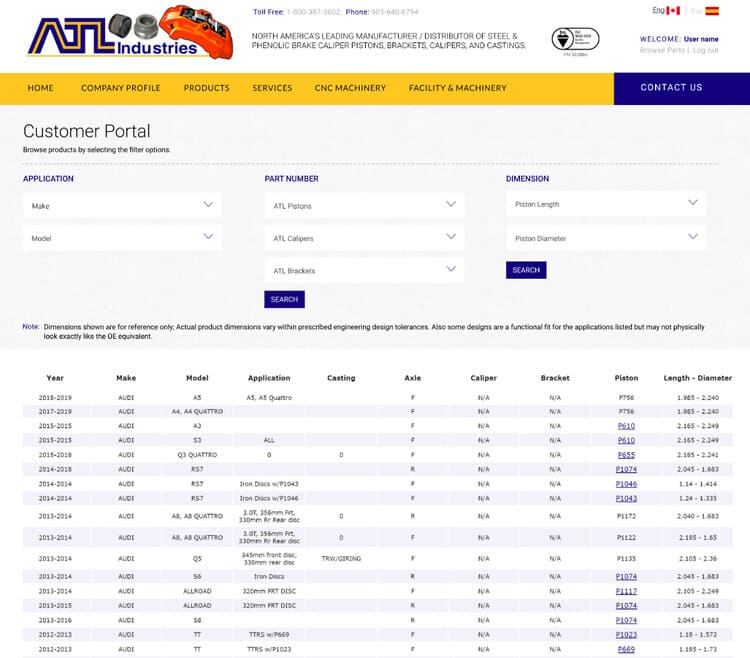Click Search under Dimension
This screenshot has height=658, width=750.
pos(526,270)
